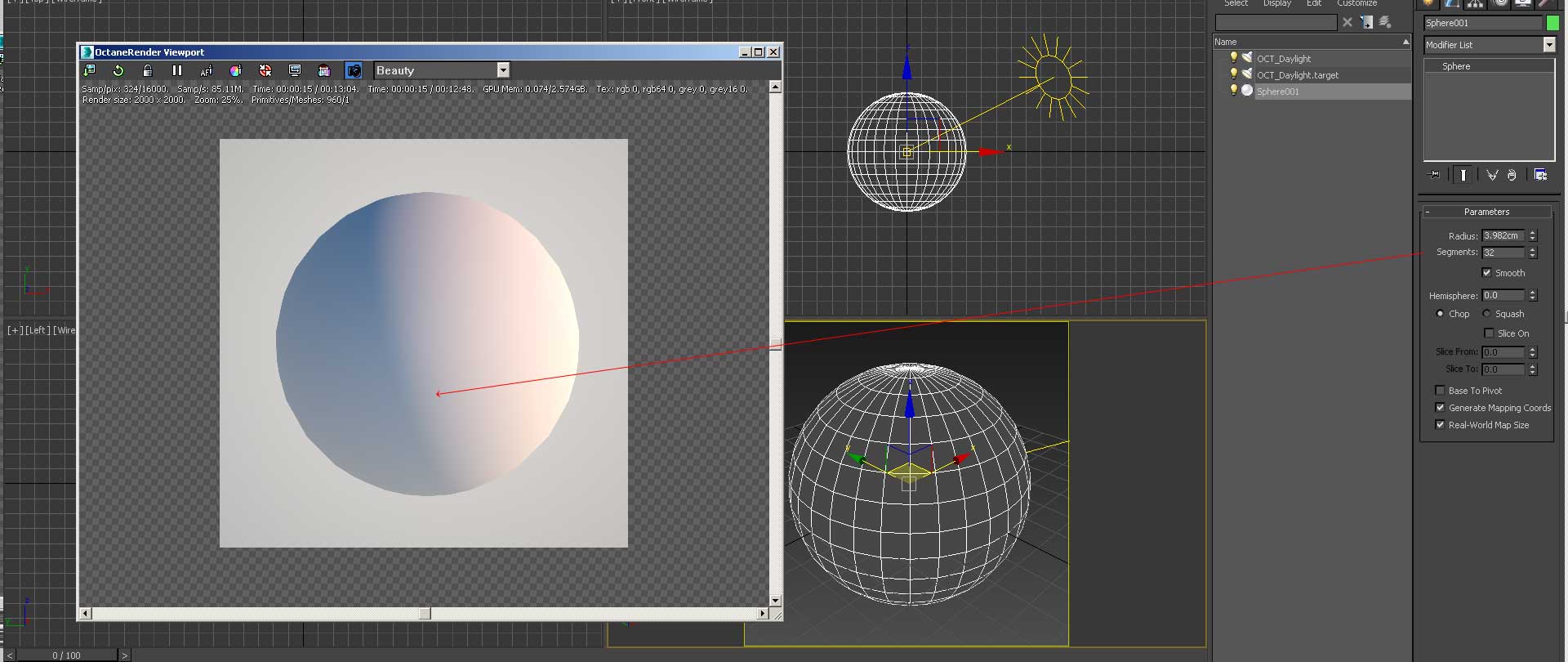Open the Edit menu in scene explorer
Viewport: 1568px width, 662px height.
(1314, 3)
